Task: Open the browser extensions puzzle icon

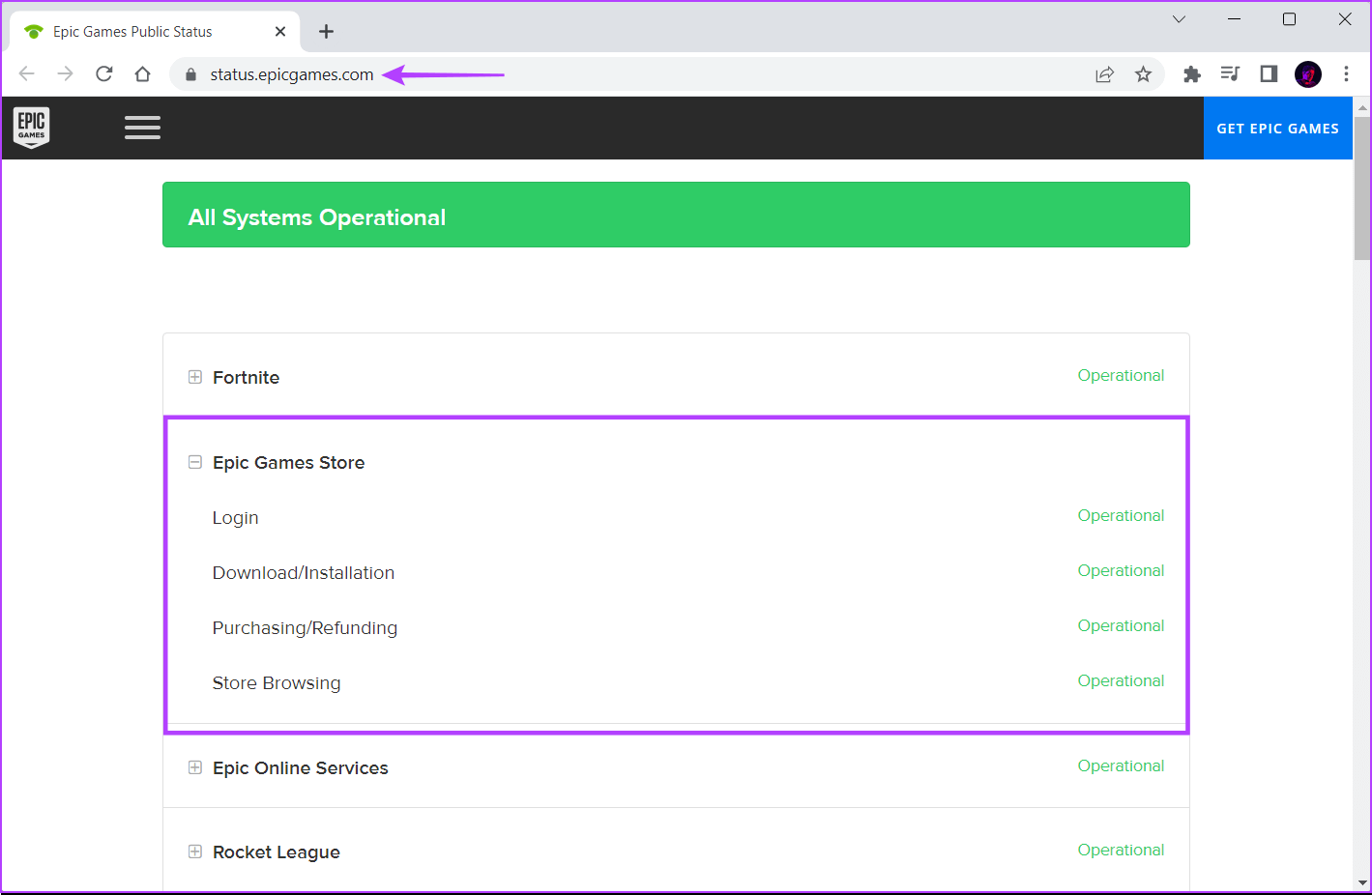Action: [x=1192, y=74]
